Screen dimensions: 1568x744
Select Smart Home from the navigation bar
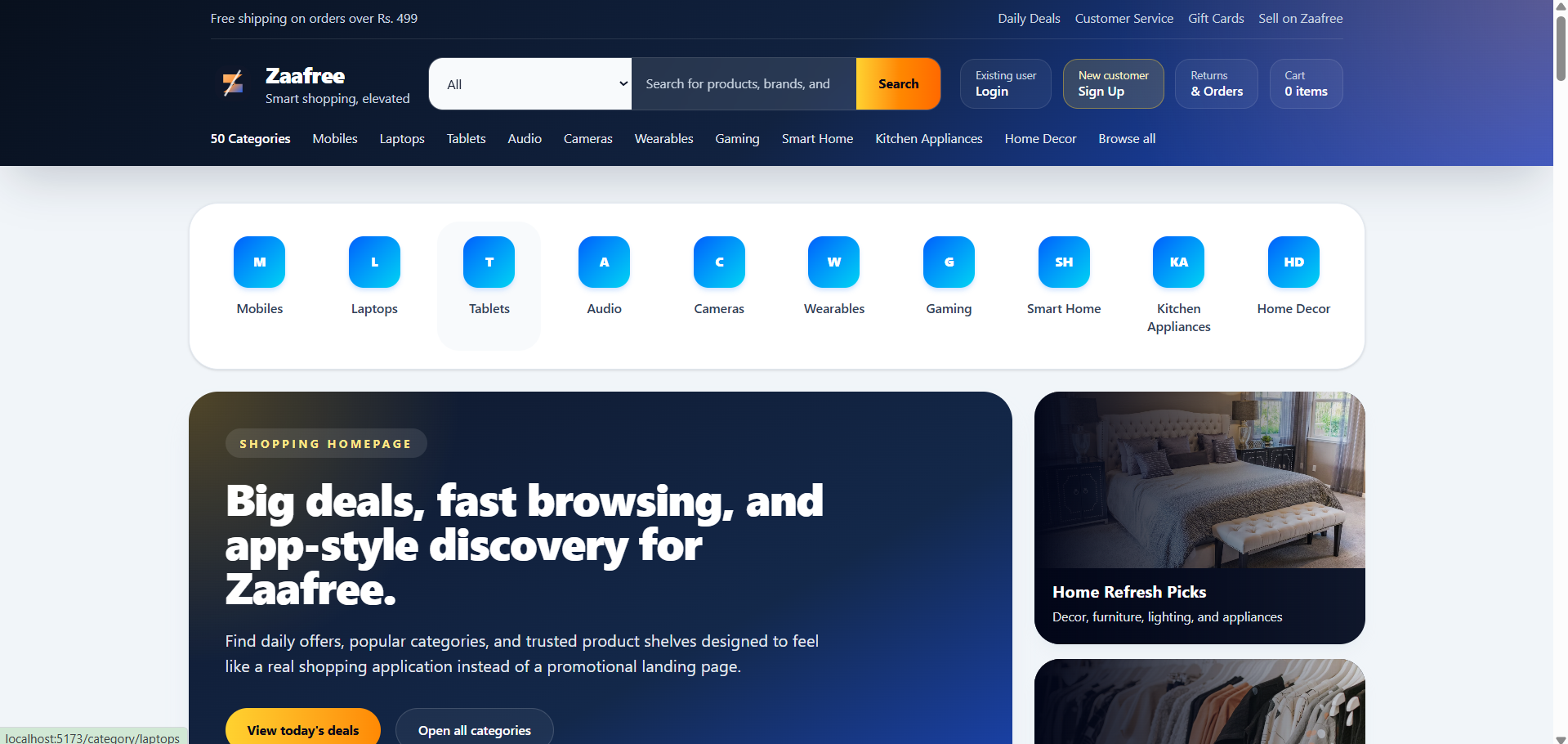coord(817,139)
